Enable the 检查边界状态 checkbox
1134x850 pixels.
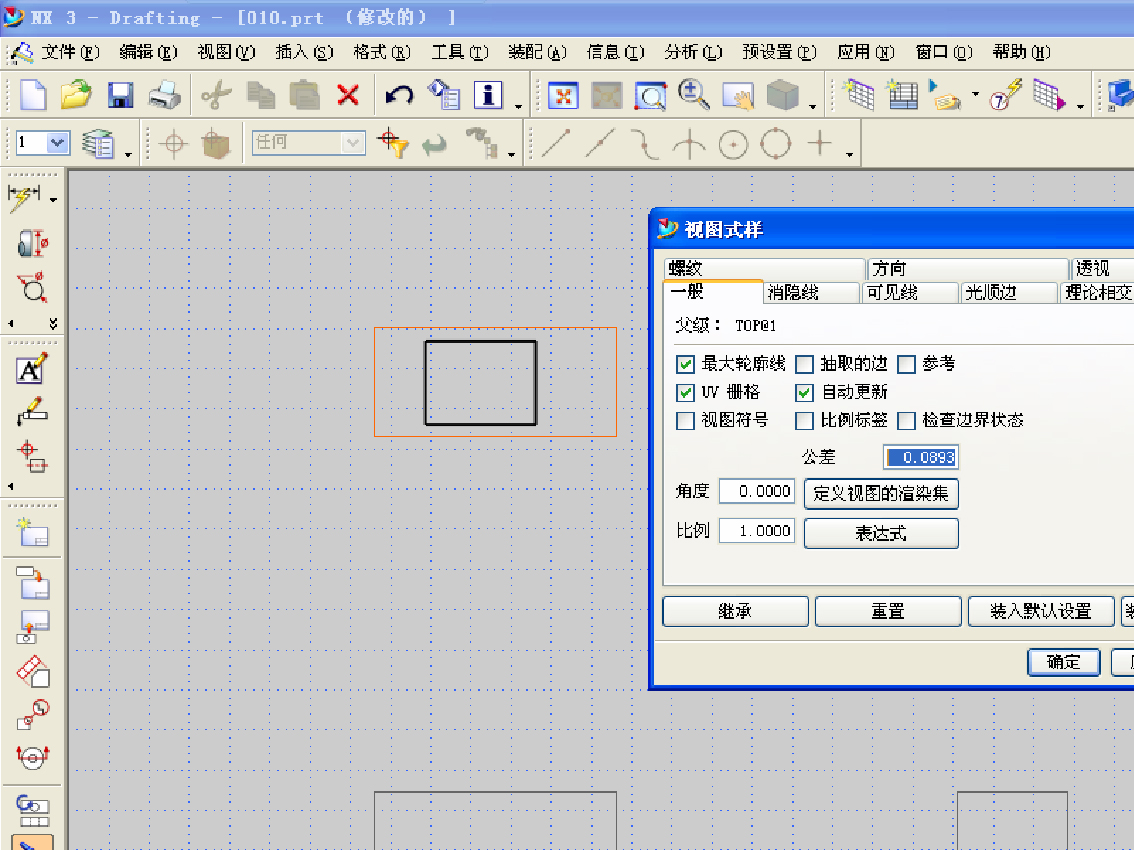[x=906, y=421]
